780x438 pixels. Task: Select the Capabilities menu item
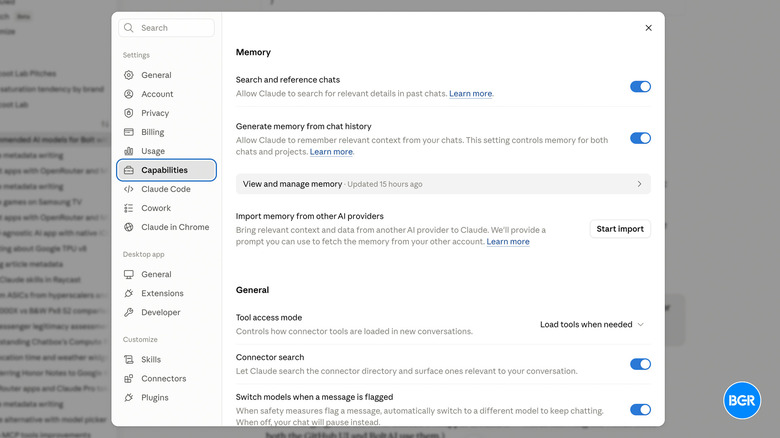coord(166,170)
